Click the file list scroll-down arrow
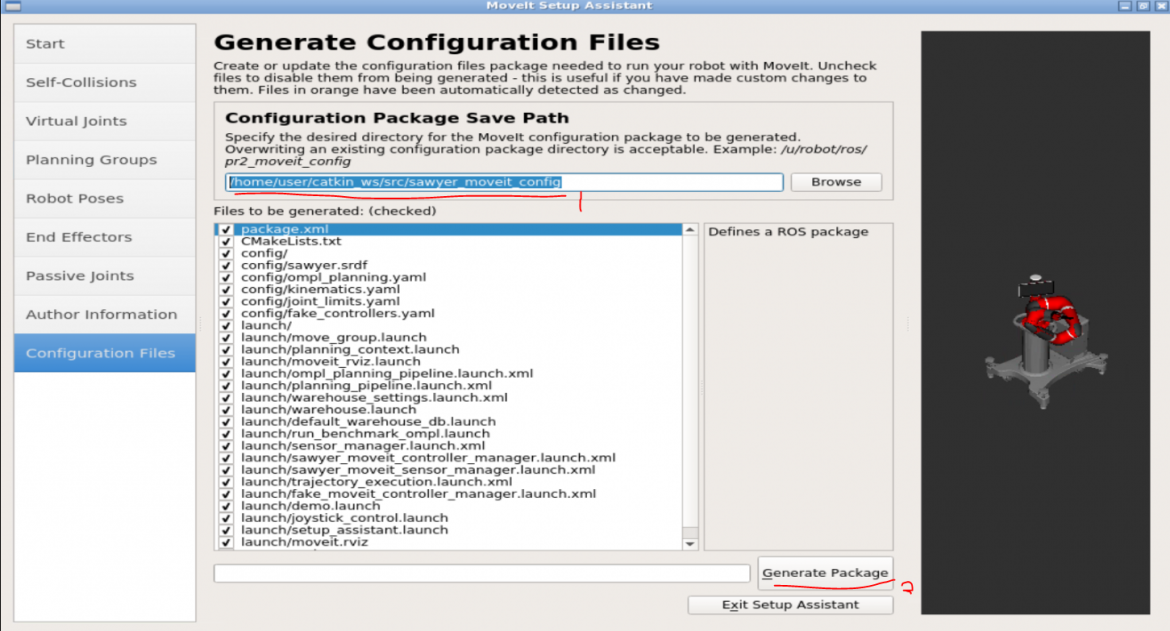This screenshot has width=1170, height=631. tap(690, 544)
